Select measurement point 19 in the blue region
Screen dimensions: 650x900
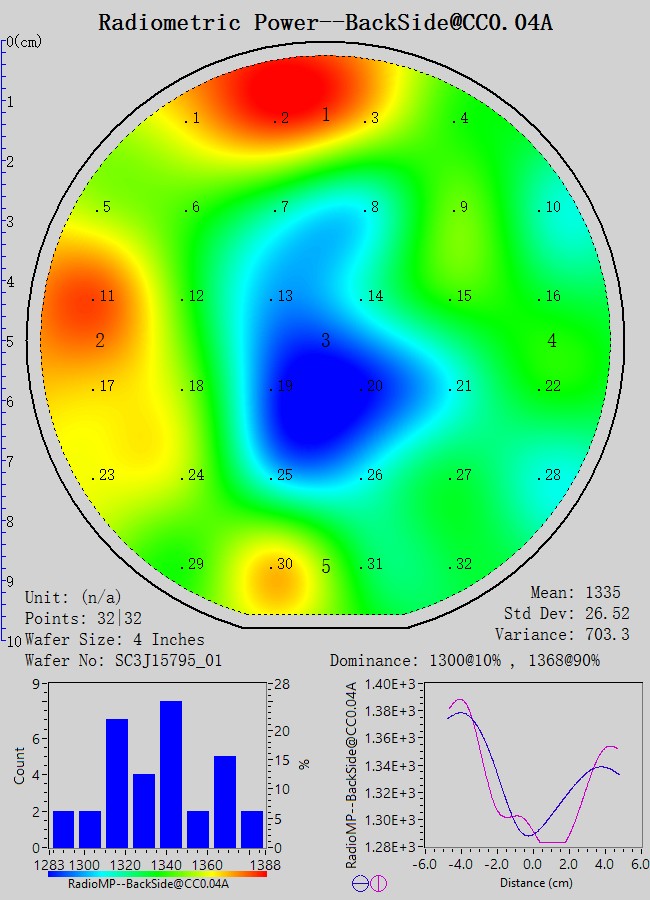pos(283,386)
